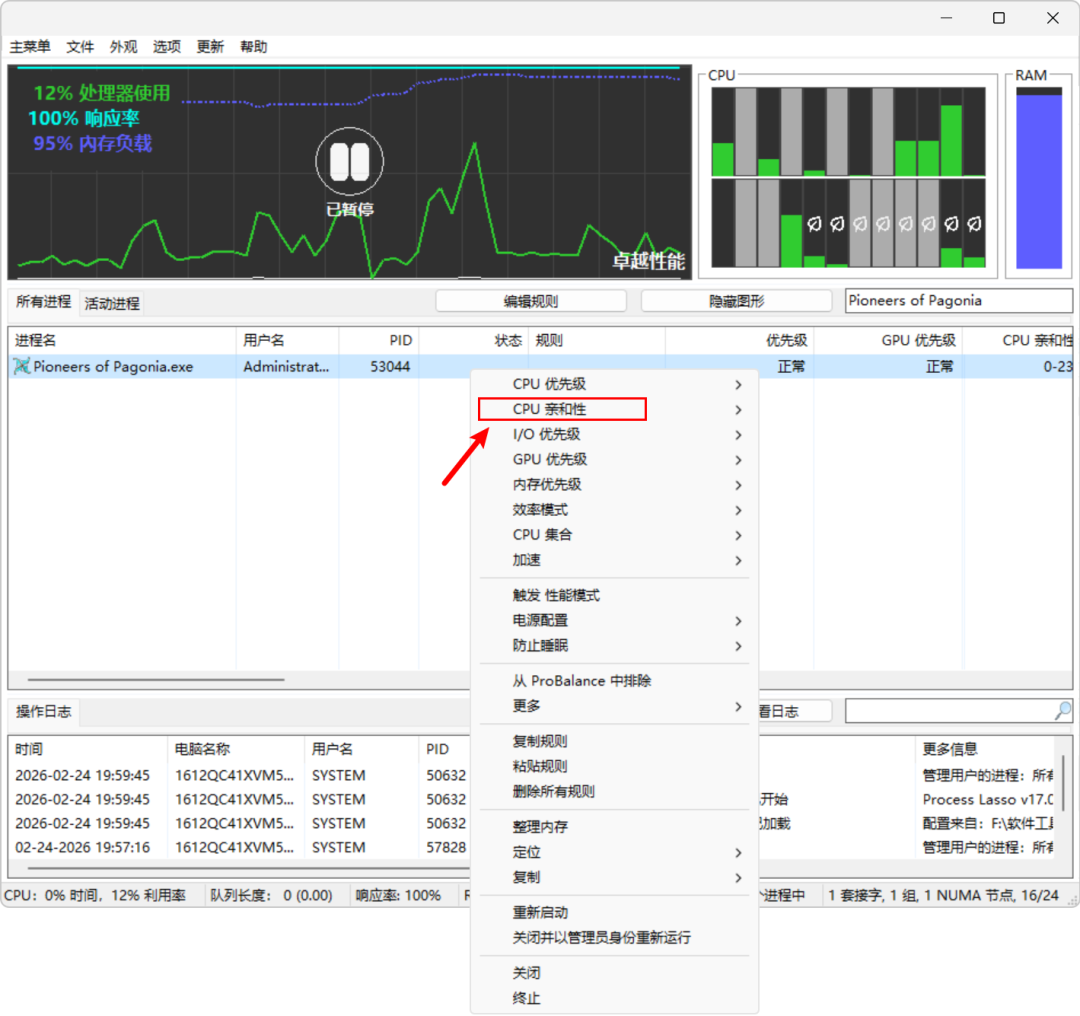Sort by 优先级 column header

click(x=740, y=340)
